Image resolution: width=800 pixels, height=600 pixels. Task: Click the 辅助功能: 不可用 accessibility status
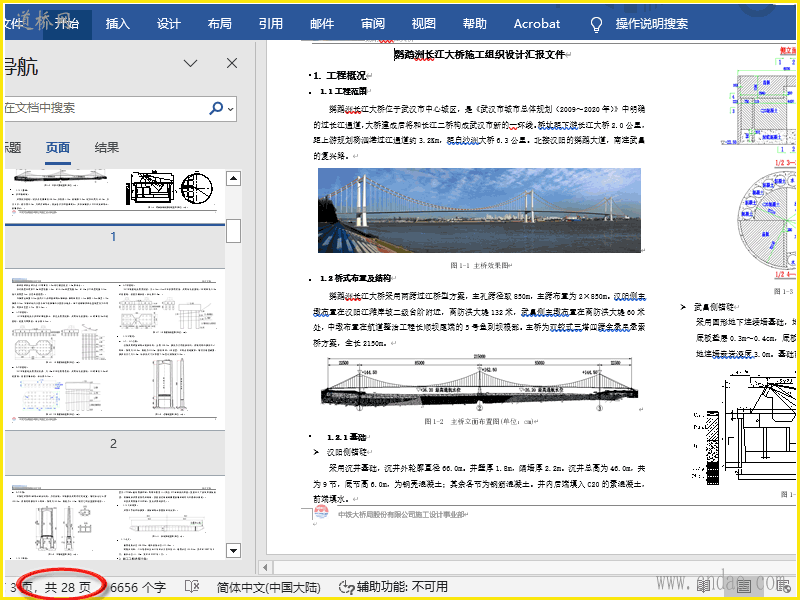coord(393,587)
